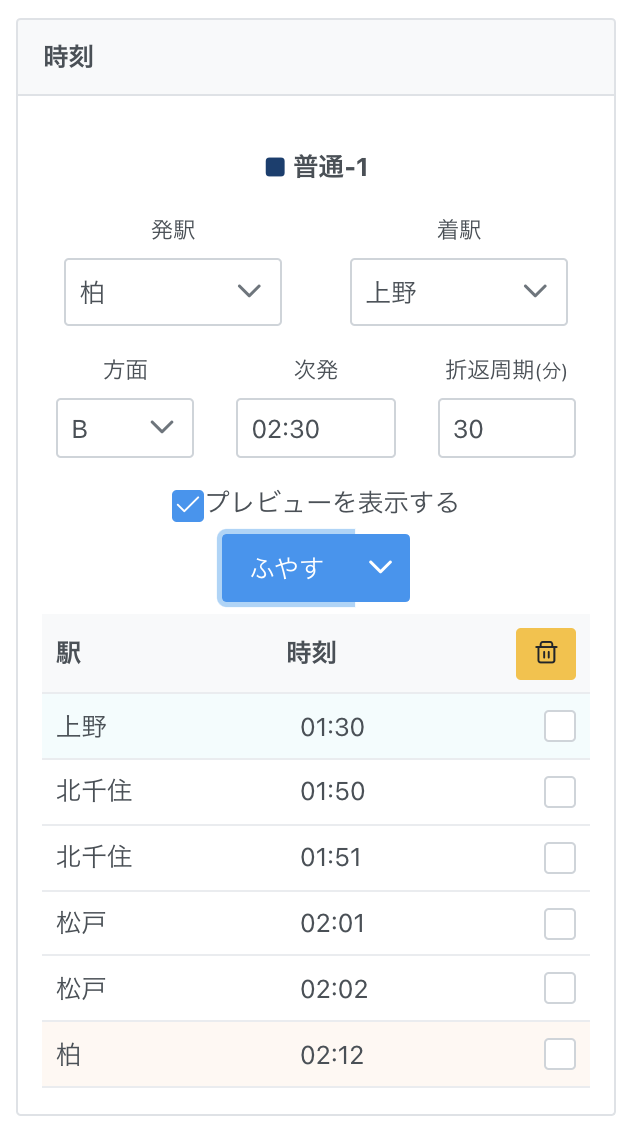This screenshot has width=630, height=1134.
Task: Tick the checkbox for 松戸 02:02
Action: pyautogui.click(x=559, y=989)
